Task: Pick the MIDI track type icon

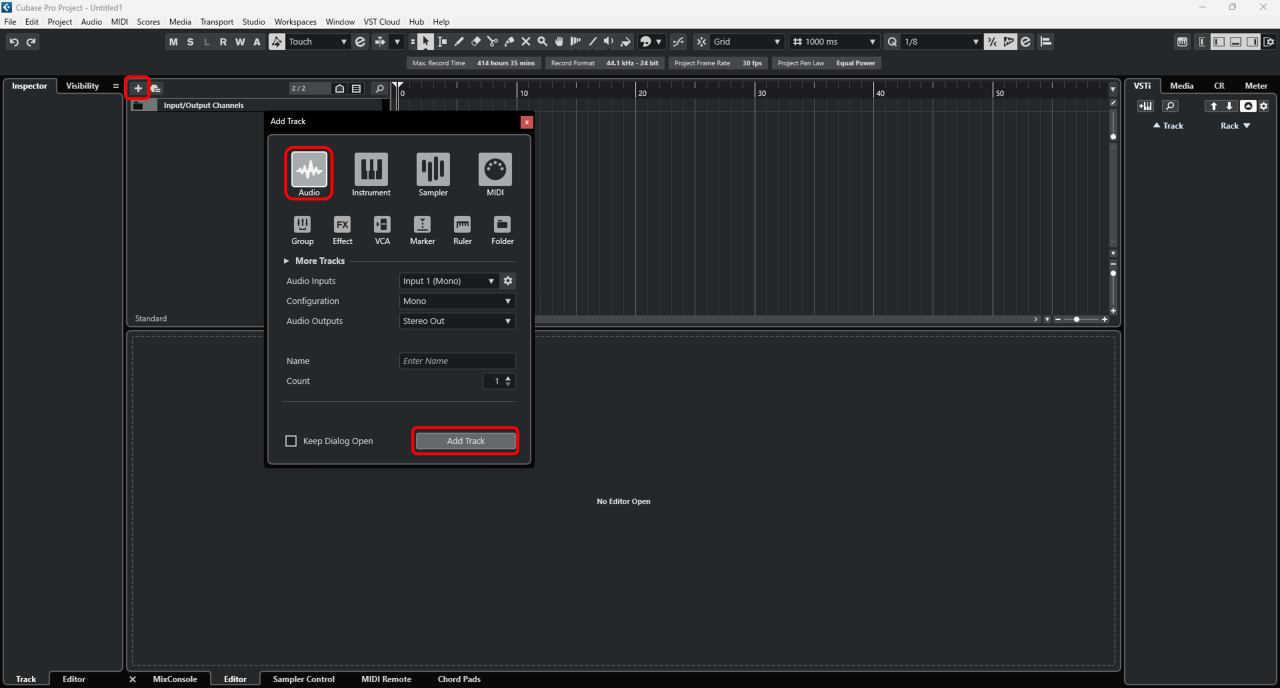Action: pos(495,170)
